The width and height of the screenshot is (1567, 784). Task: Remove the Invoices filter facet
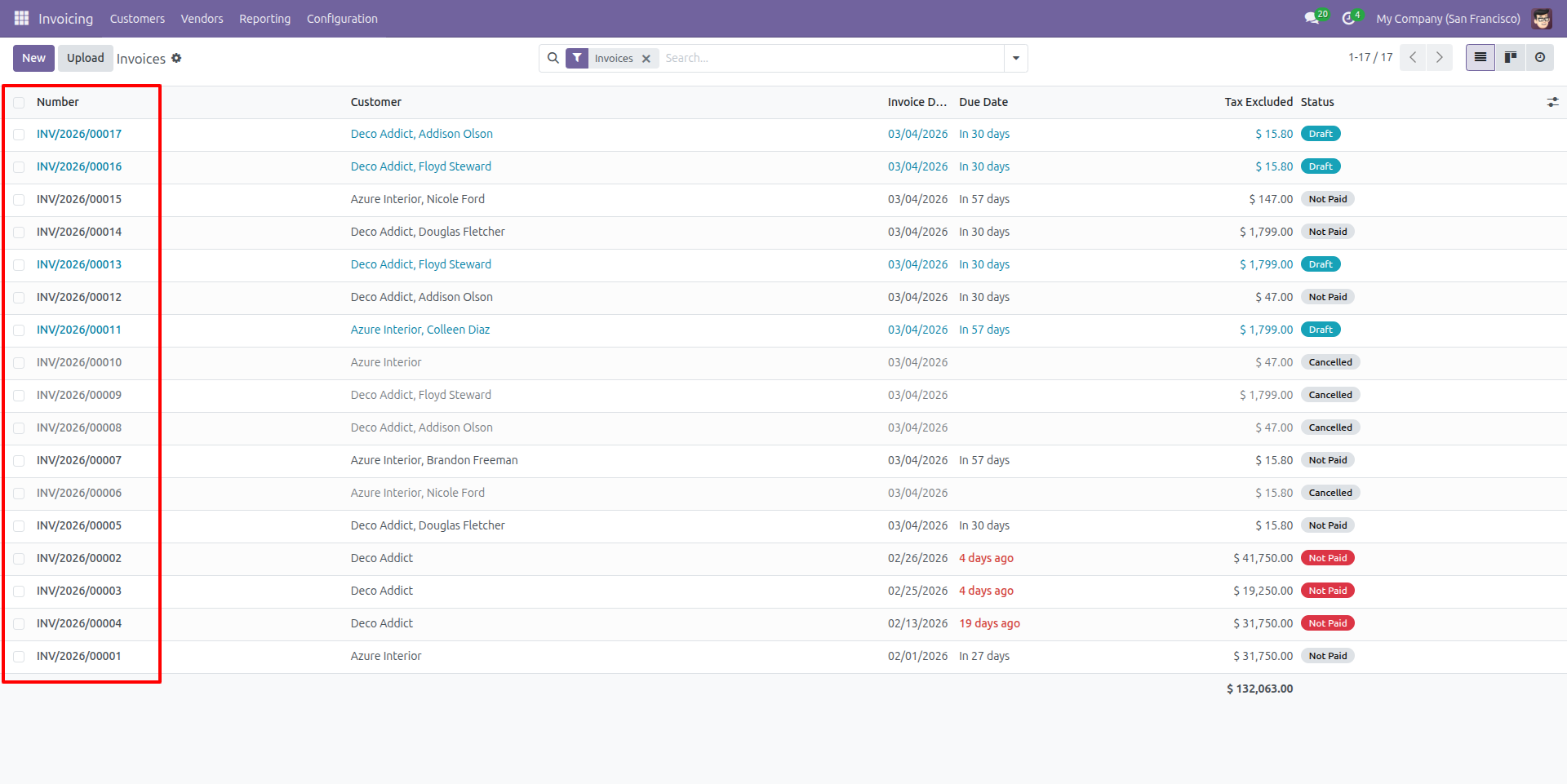coord(646,59)
